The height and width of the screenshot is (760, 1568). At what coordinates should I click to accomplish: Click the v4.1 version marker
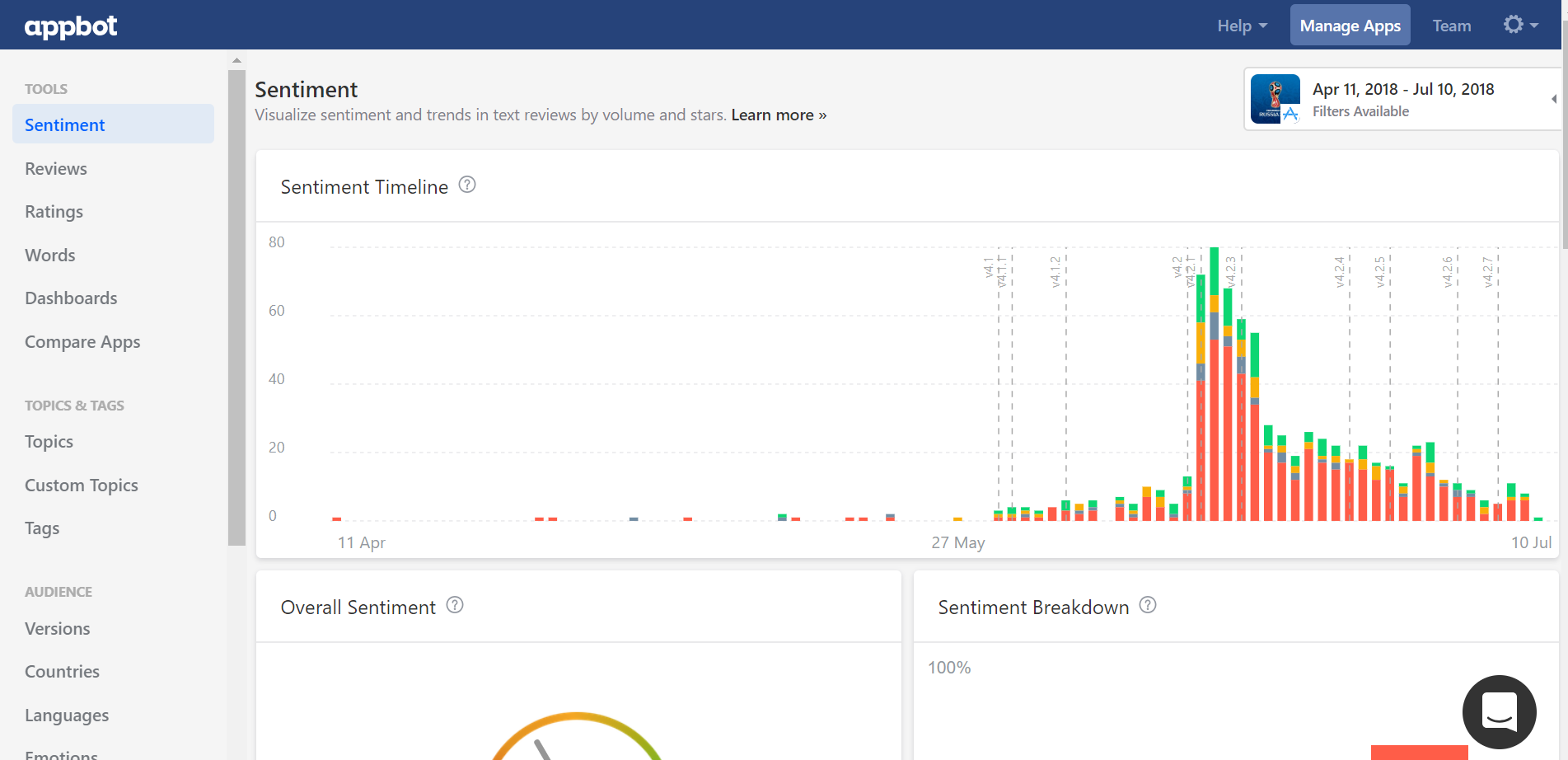click(x=989, y=267)
